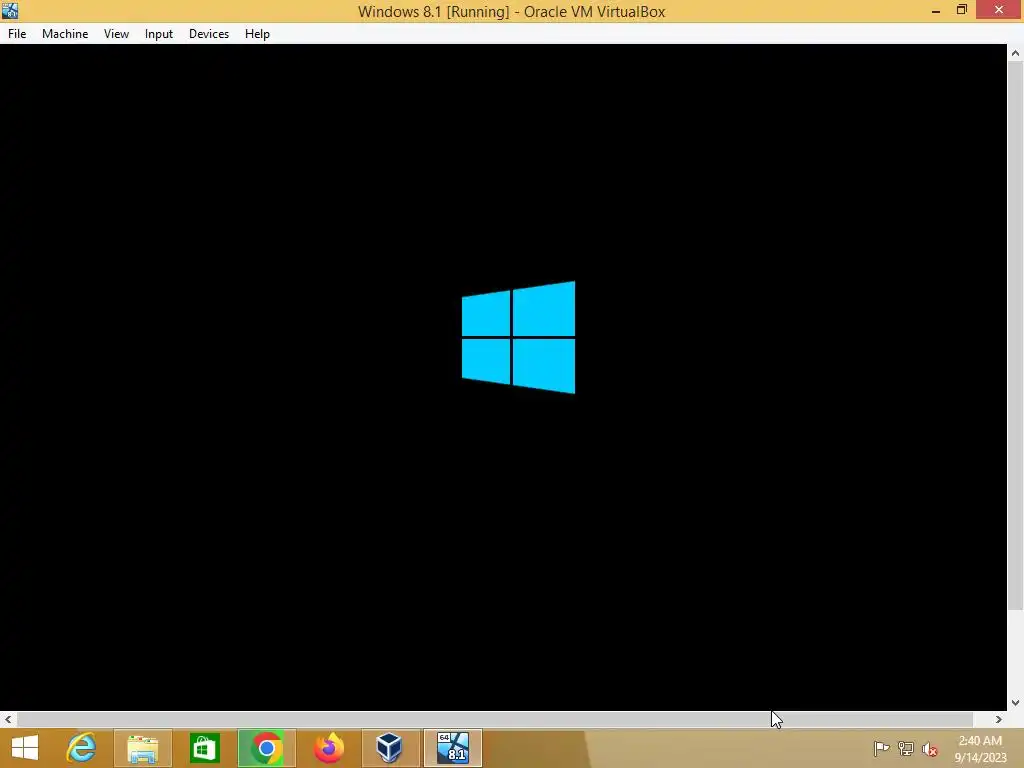
Task: Launch Firefox from the taskbar
Action: coord(329,748)
